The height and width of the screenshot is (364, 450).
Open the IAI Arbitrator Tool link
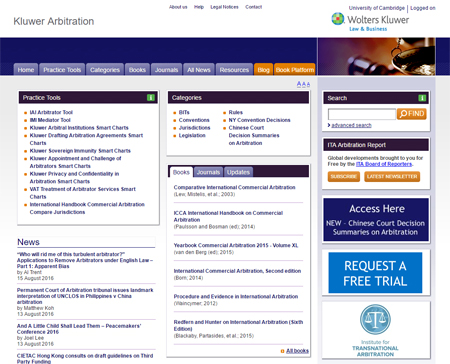(x=51, y=112)
